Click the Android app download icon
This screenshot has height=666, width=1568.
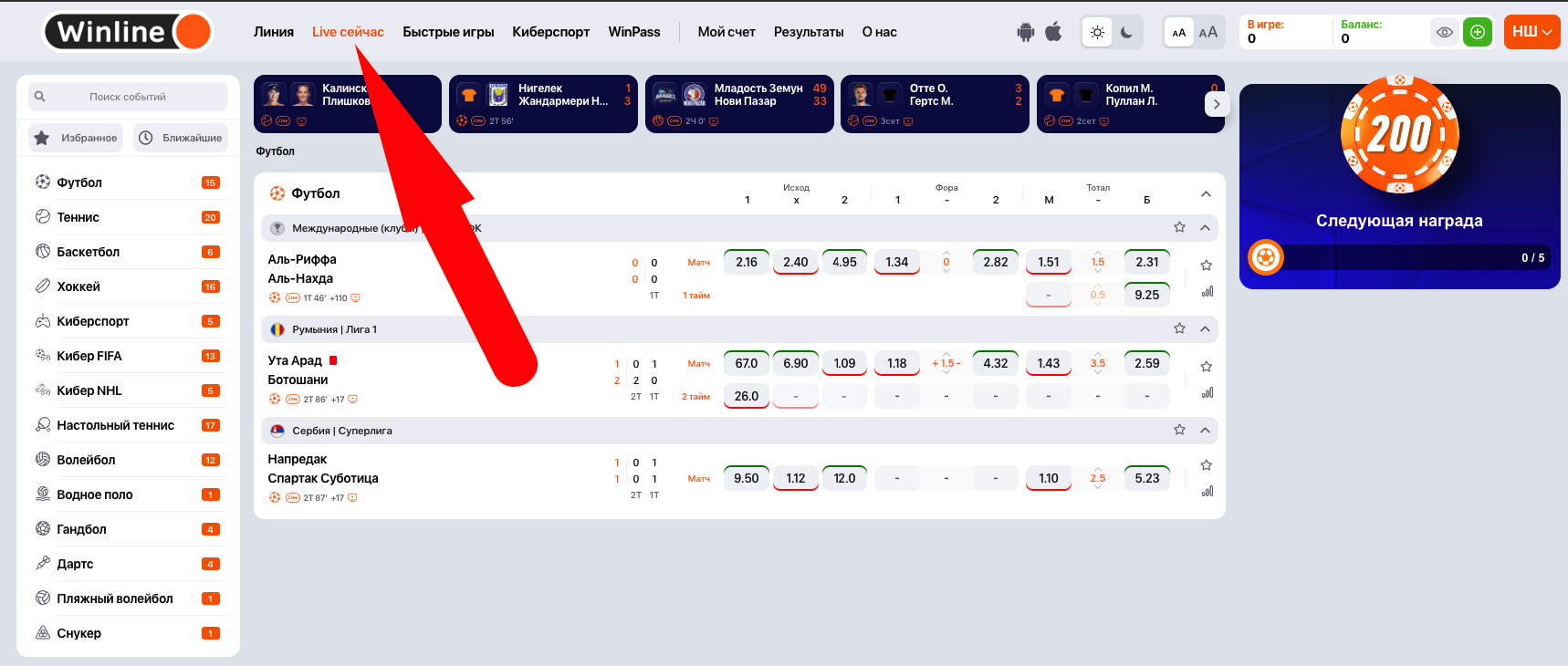[1026, 32]
